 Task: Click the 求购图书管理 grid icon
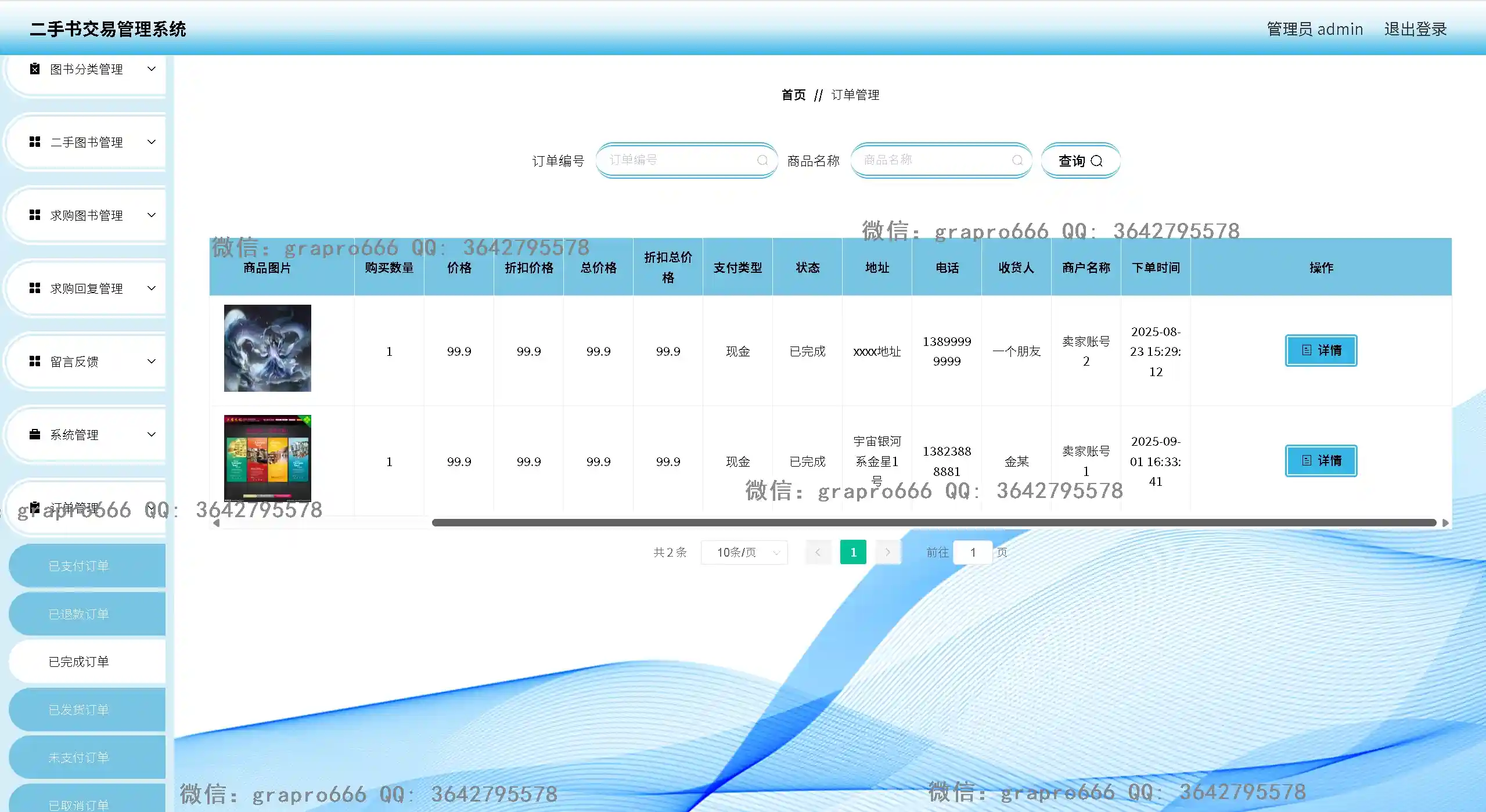[35, 215]
